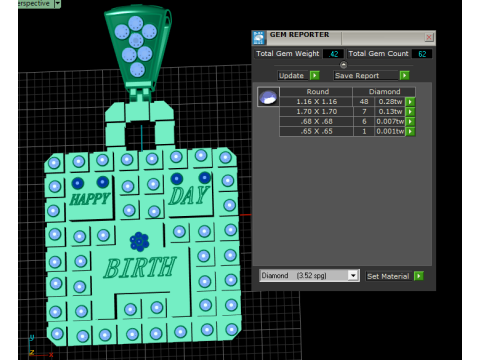Image resolution: width=480 pixels, height=360 pixels.
Task: Click the Set Material button label
Action: click(389, 276)
